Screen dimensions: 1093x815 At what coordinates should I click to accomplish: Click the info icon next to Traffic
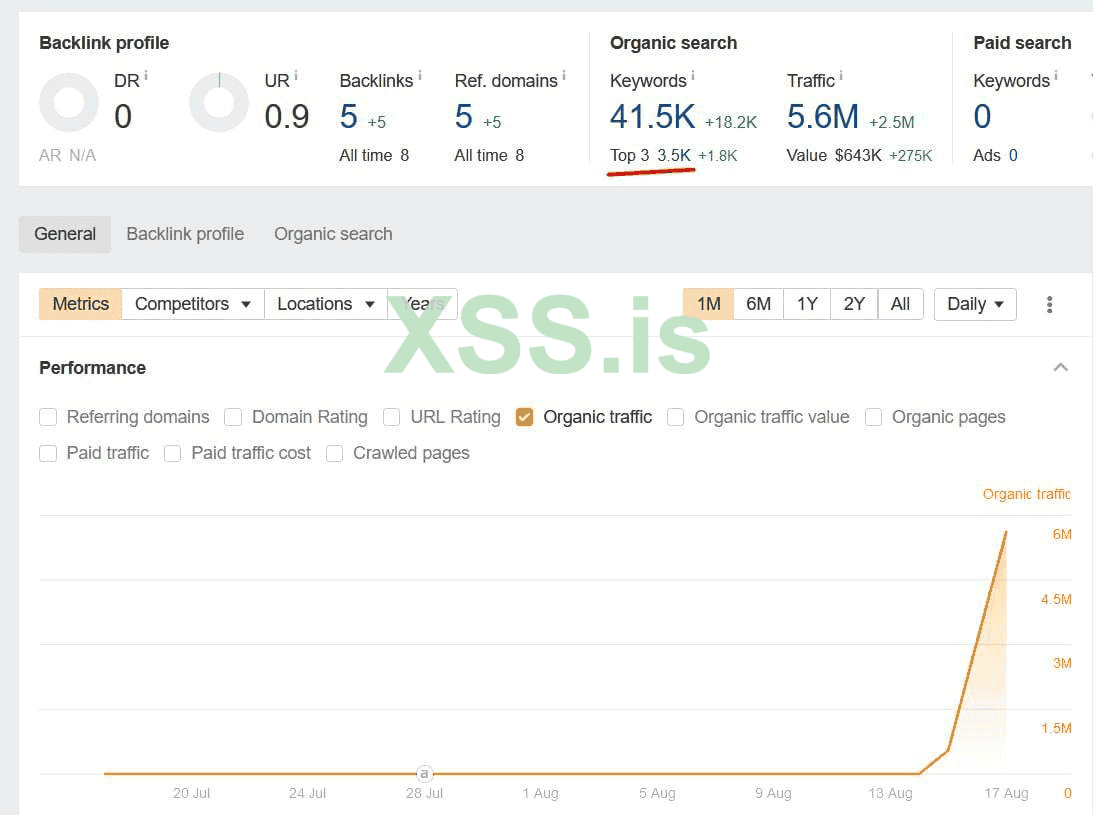click(x=841, y=75)
